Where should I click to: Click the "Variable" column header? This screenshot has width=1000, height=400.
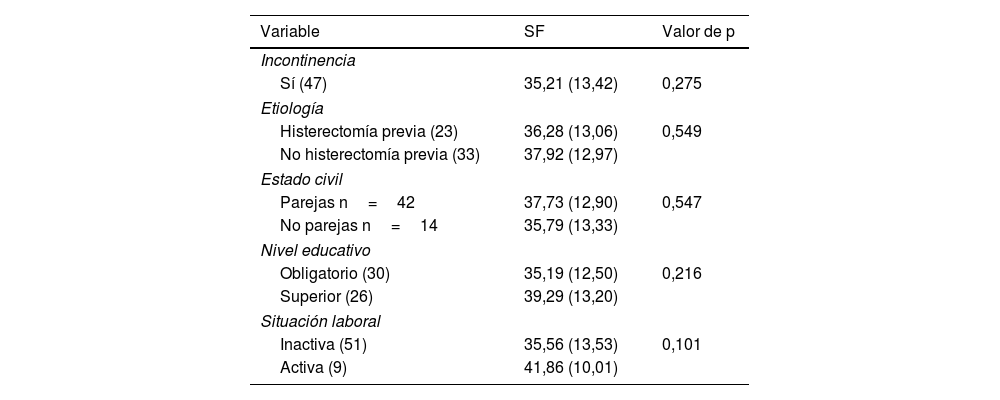click(290, 32)
